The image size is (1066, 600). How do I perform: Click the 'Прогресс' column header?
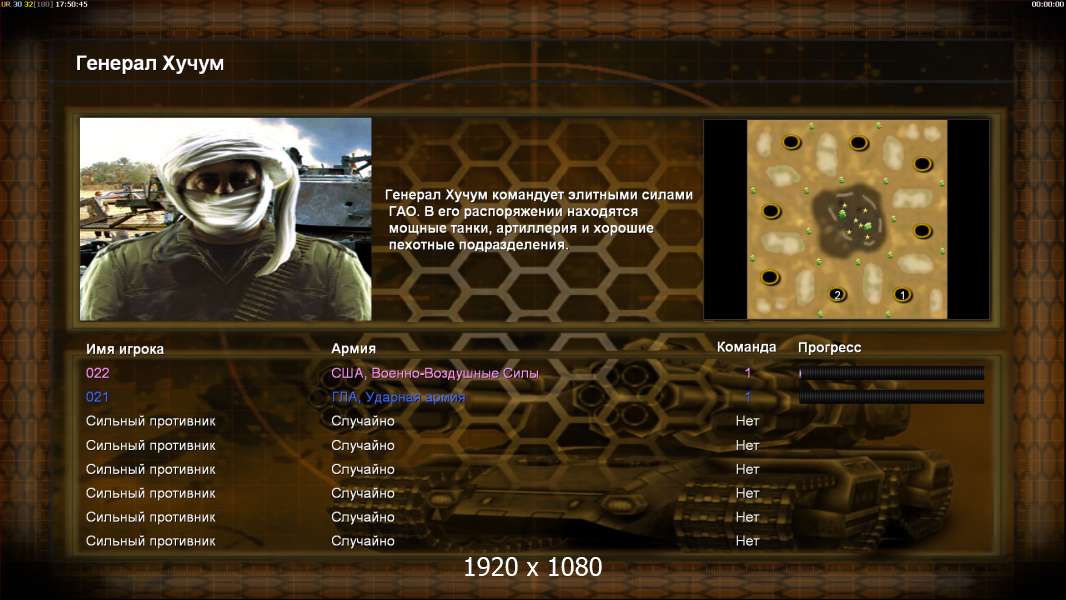829,347
